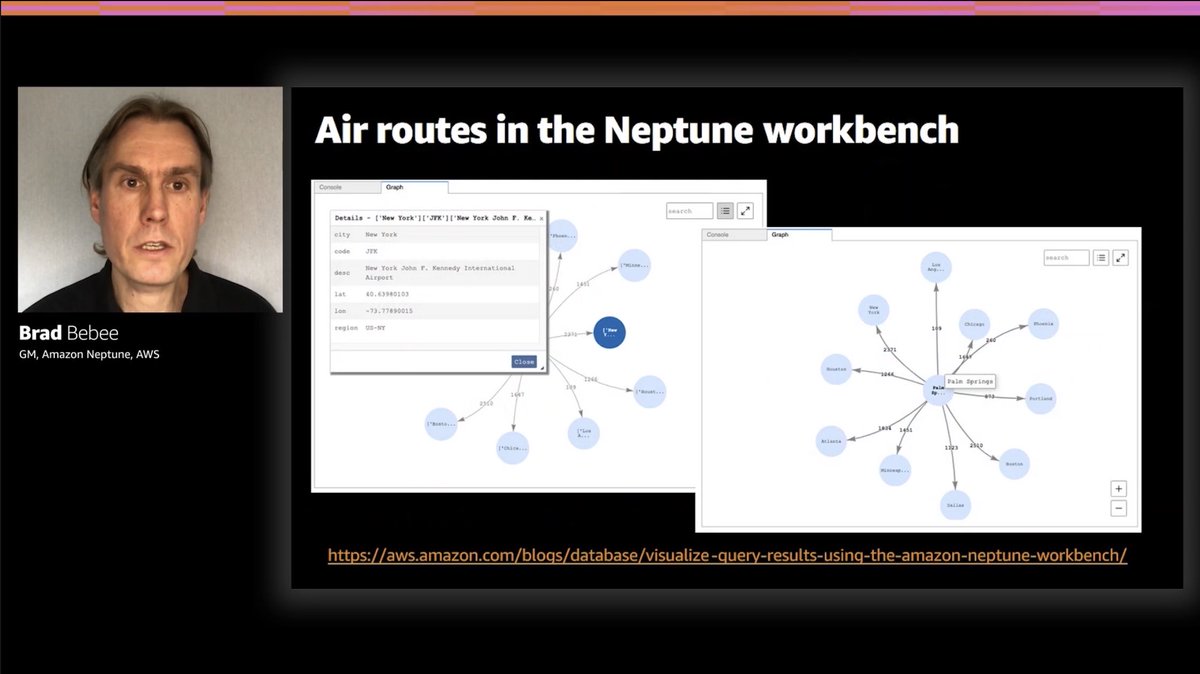
Task: Click the search field in the left graph panel
Action: [x=688, y=210]
